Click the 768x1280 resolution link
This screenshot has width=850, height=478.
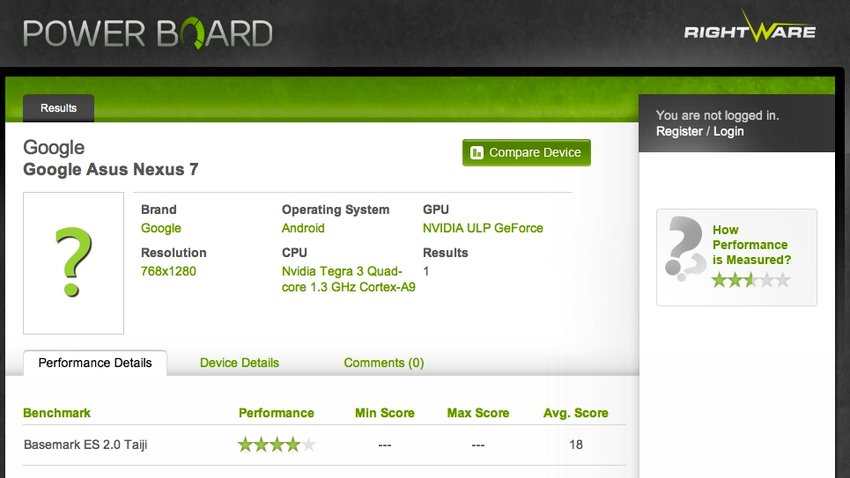point(169,271)
